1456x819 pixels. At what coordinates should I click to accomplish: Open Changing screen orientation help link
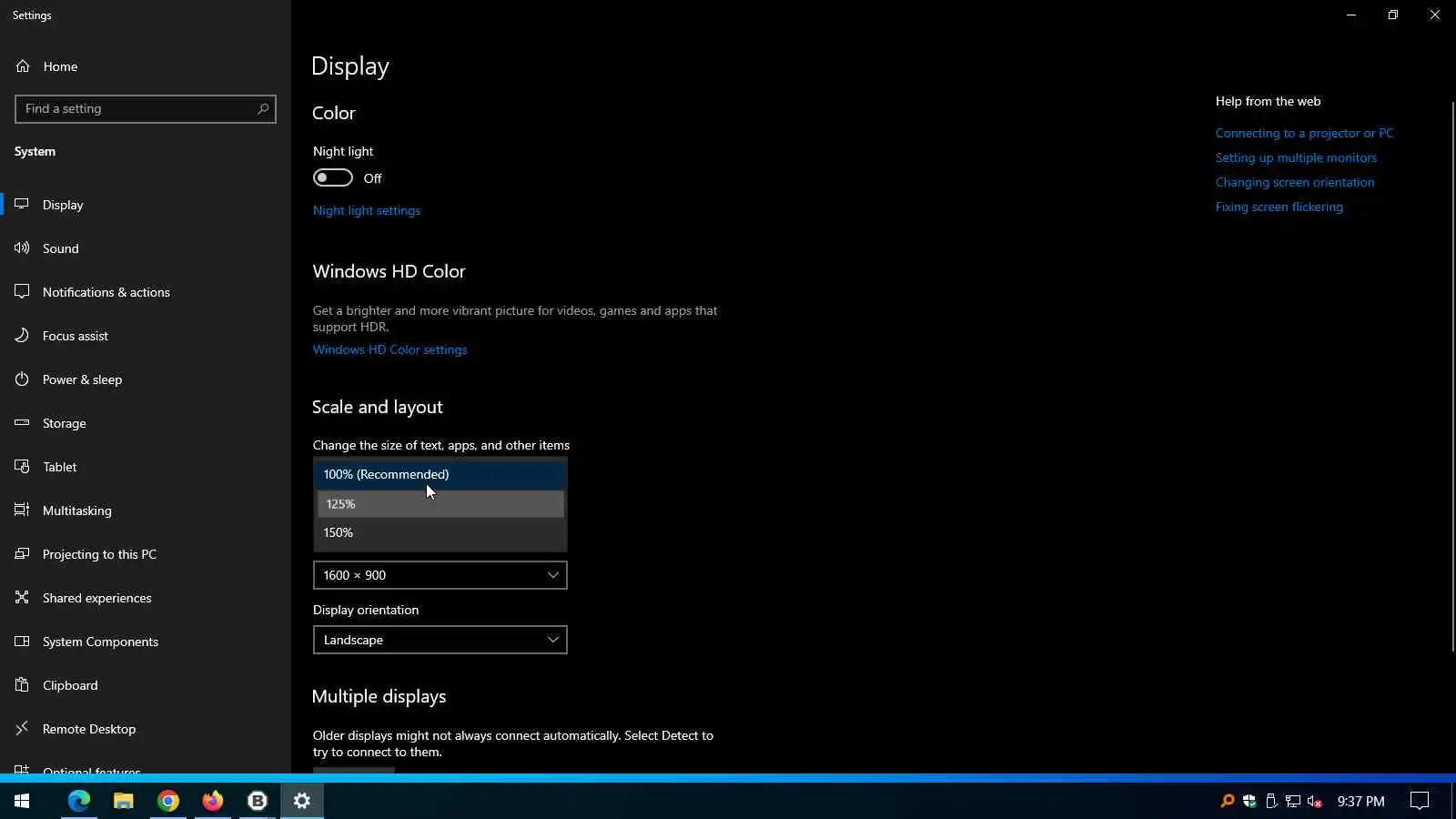click(x=1295, y=182)
